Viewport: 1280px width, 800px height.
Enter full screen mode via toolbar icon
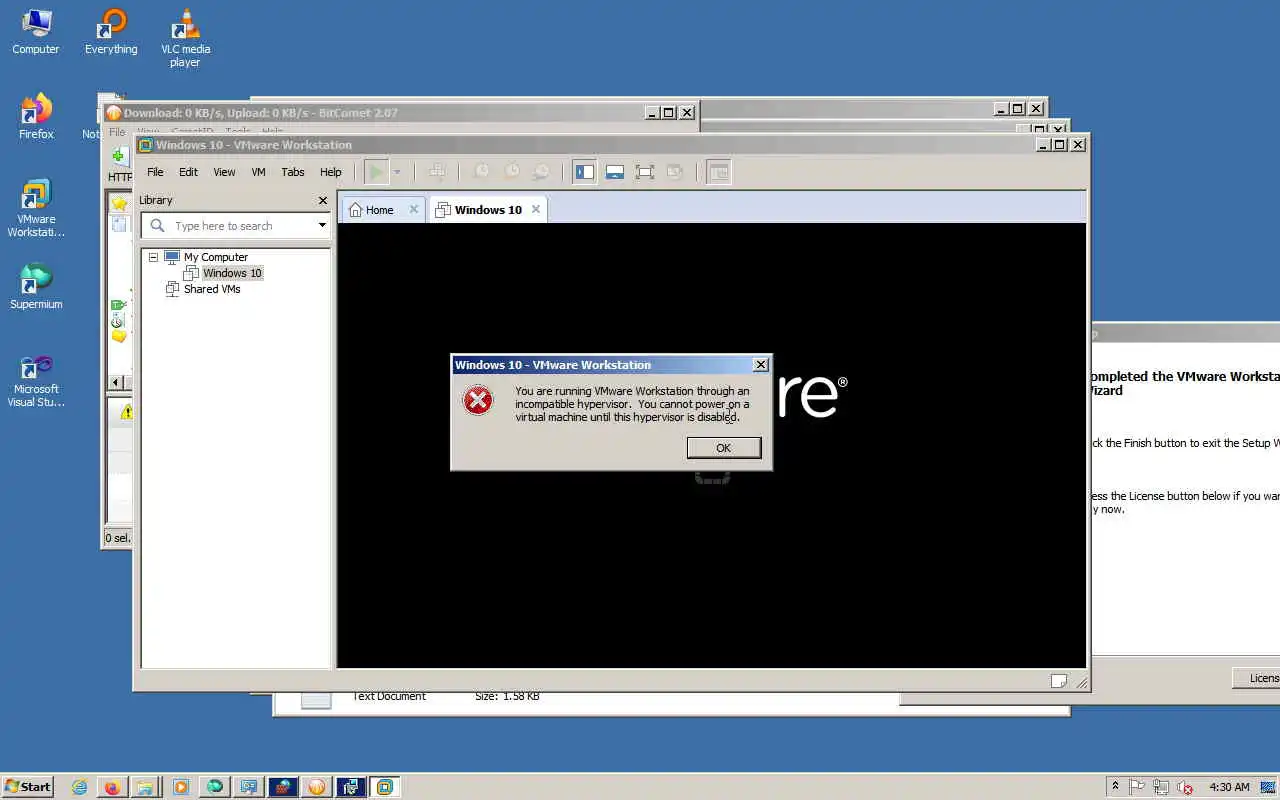click(645, 172)
